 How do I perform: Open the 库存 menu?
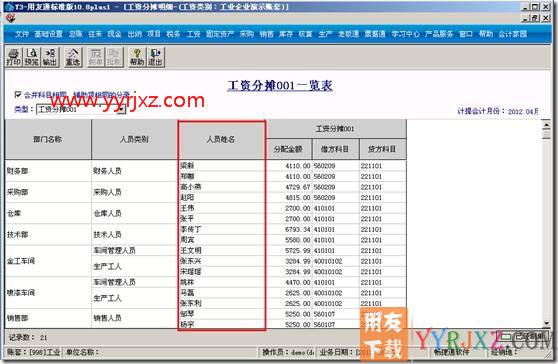(286, 34)
